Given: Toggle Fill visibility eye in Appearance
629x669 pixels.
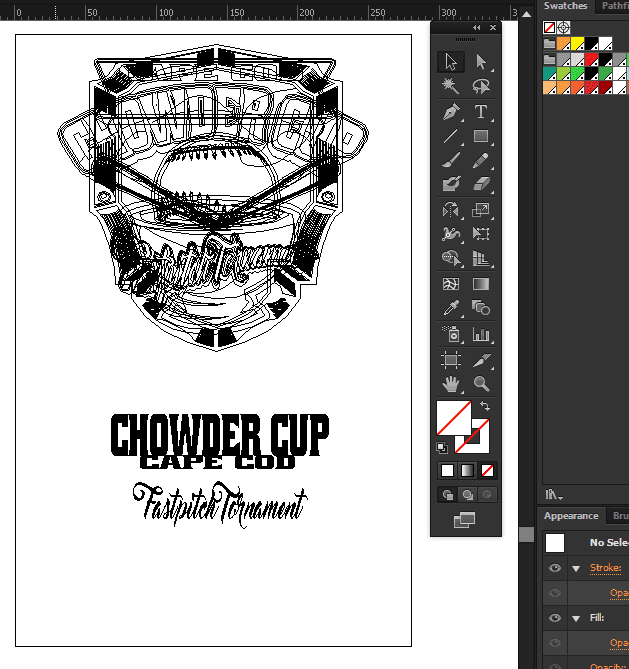Looking at the screenshot, I should [x=555, y=618].
